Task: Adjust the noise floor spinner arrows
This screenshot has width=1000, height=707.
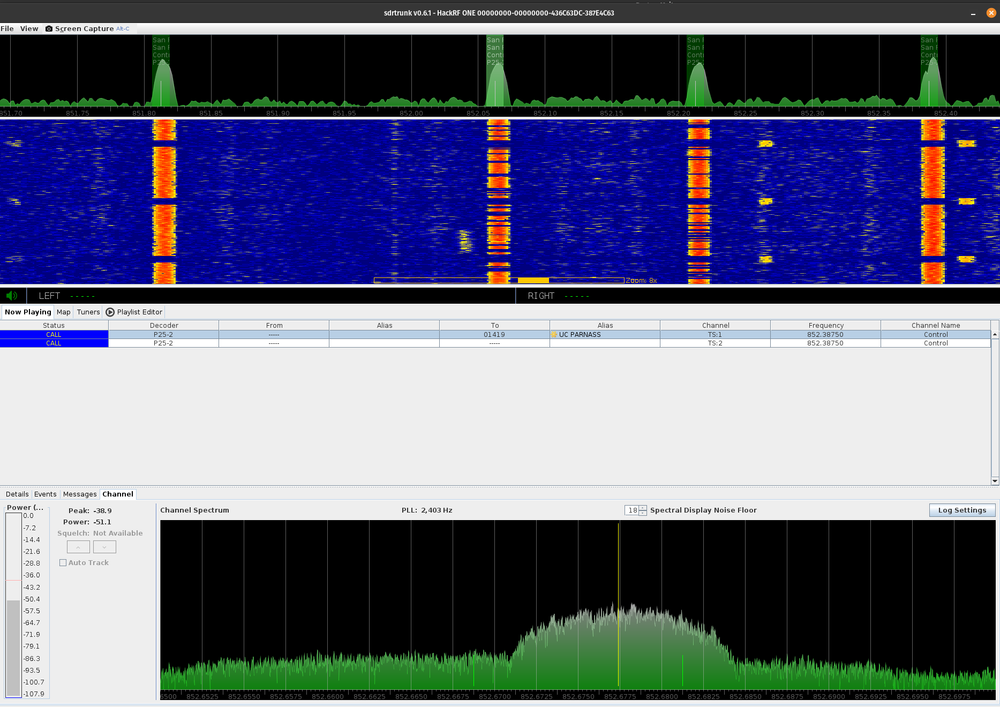Action: tap(643, 510)
